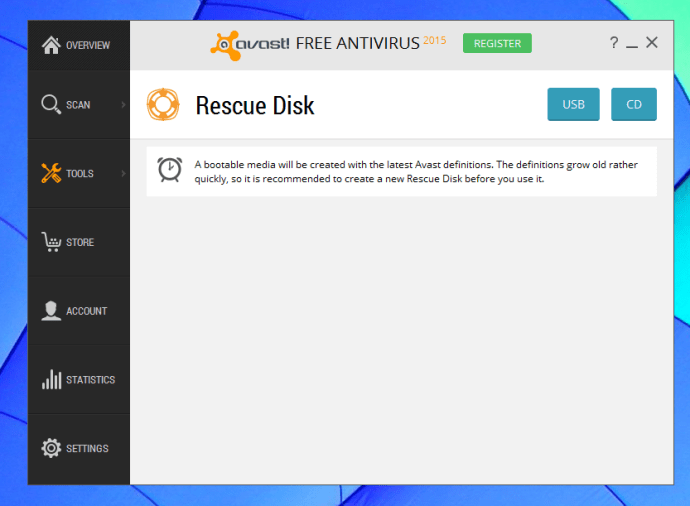Click the Avast orange logo
This screenshot has height=506, width=690.
[226, 45]
